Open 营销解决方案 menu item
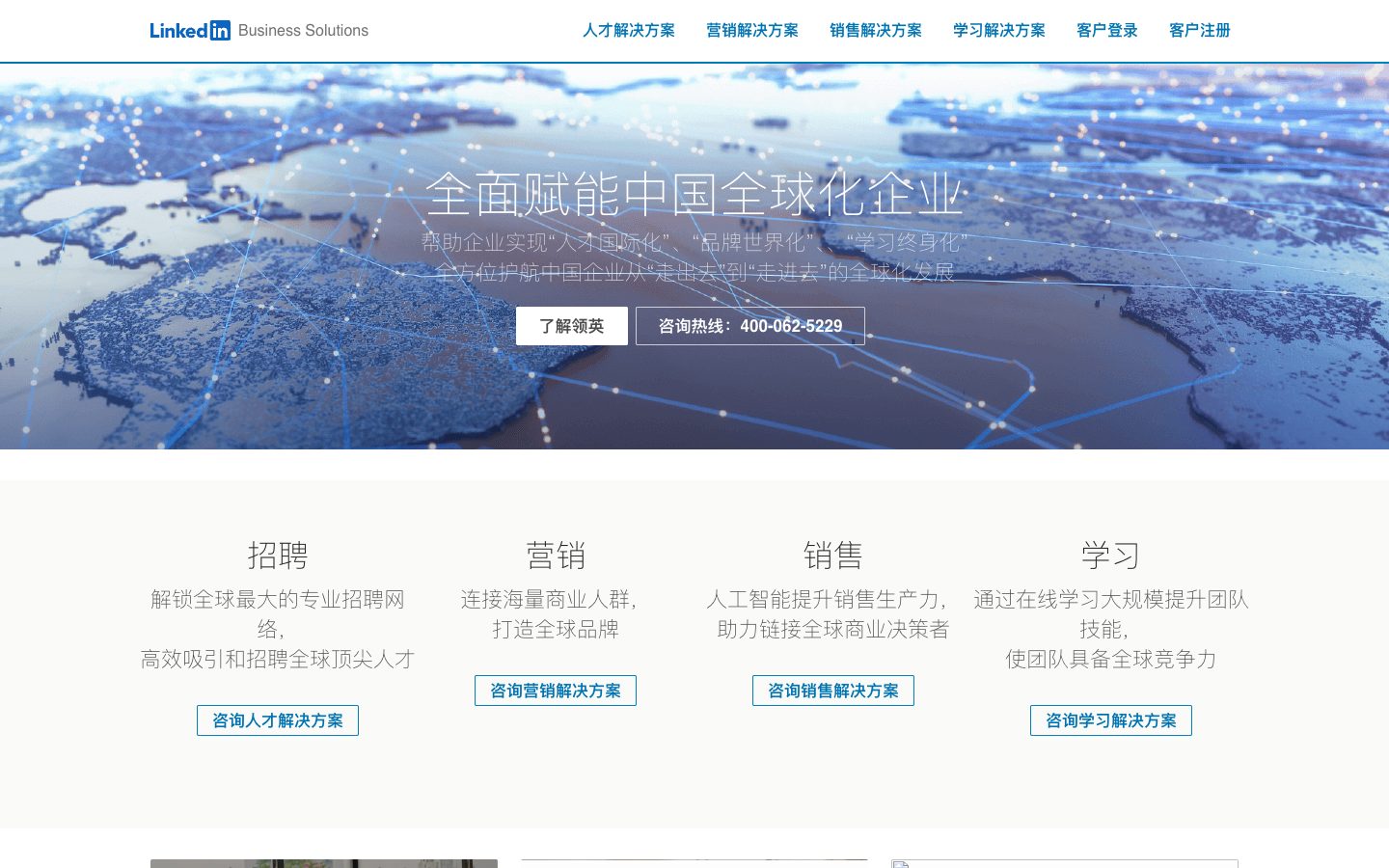 pos(752,31)
